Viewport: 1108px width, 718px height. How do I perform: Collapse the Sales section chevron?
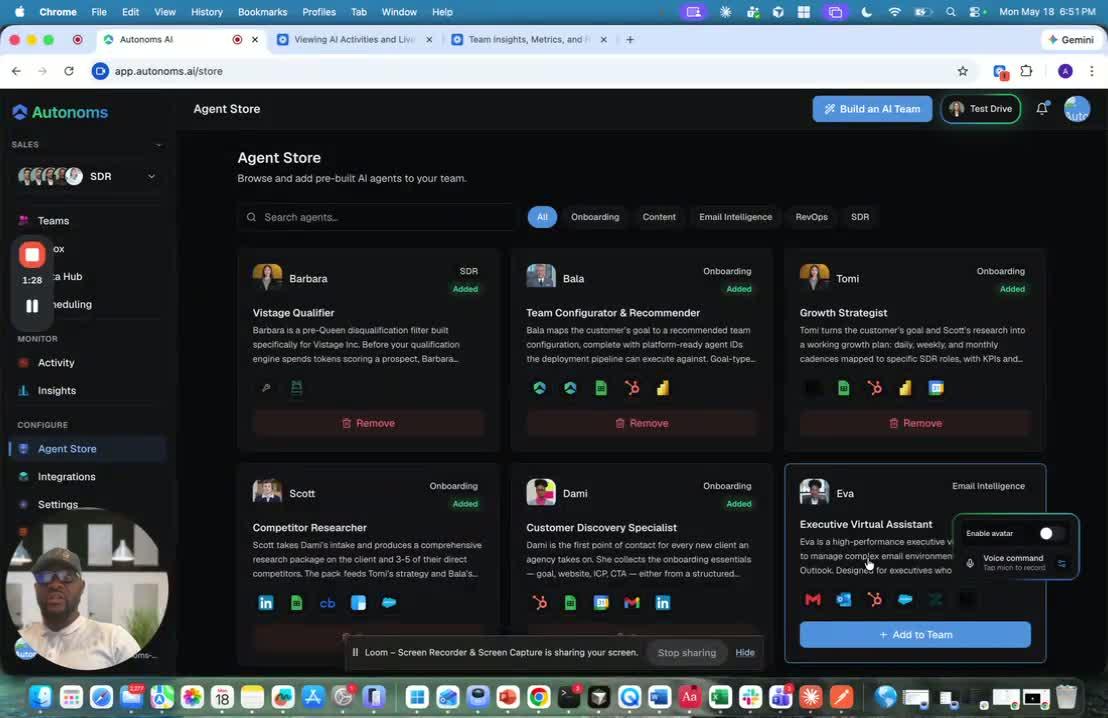coord(158,144)
